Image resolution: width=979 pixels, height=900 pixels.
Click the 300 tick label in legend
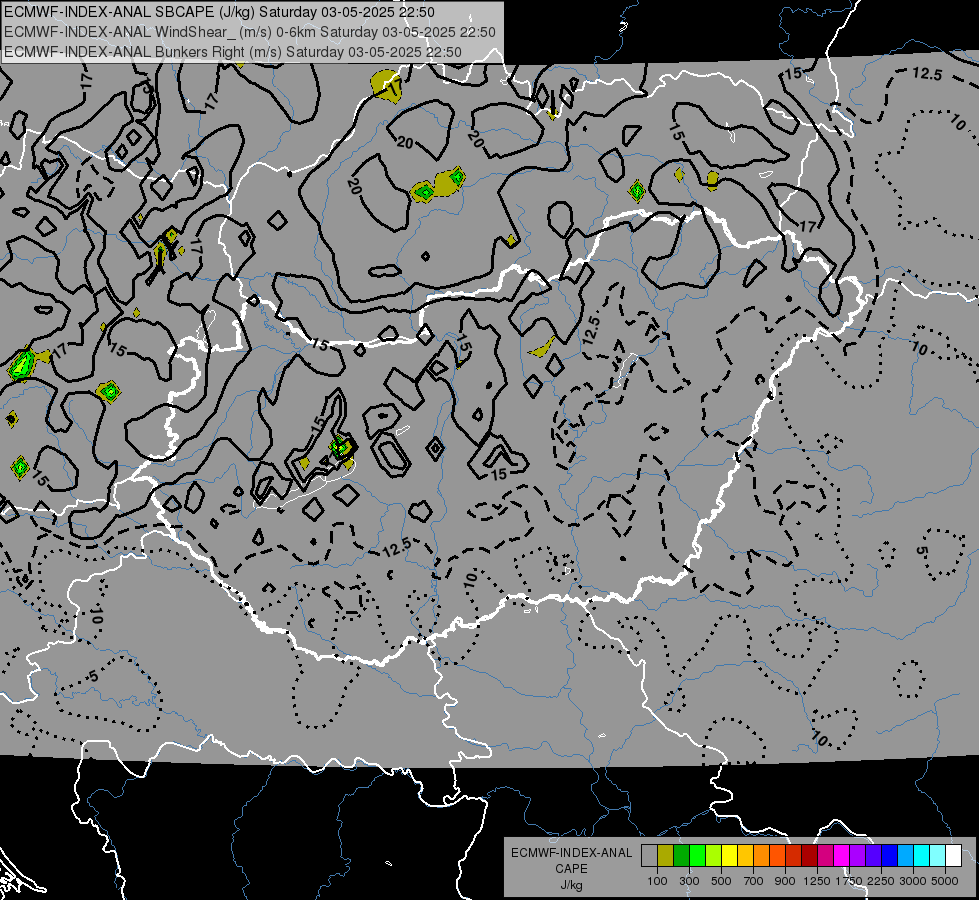(x=689, y=881)
